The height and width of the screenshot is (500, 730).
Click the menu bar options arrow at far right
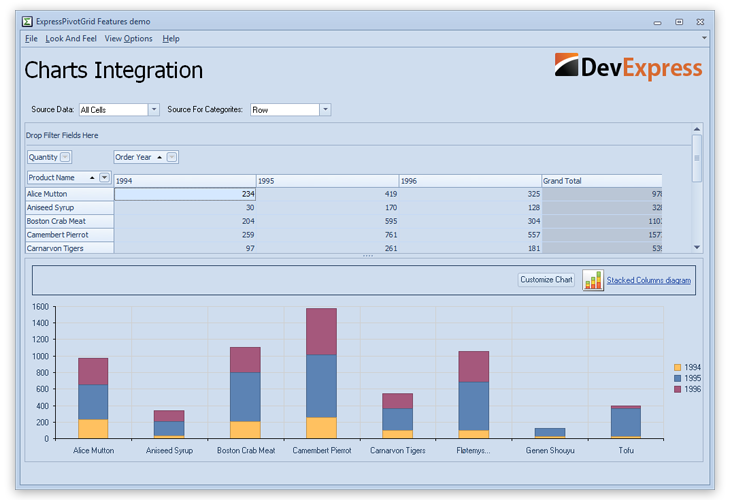coord(704,38)
